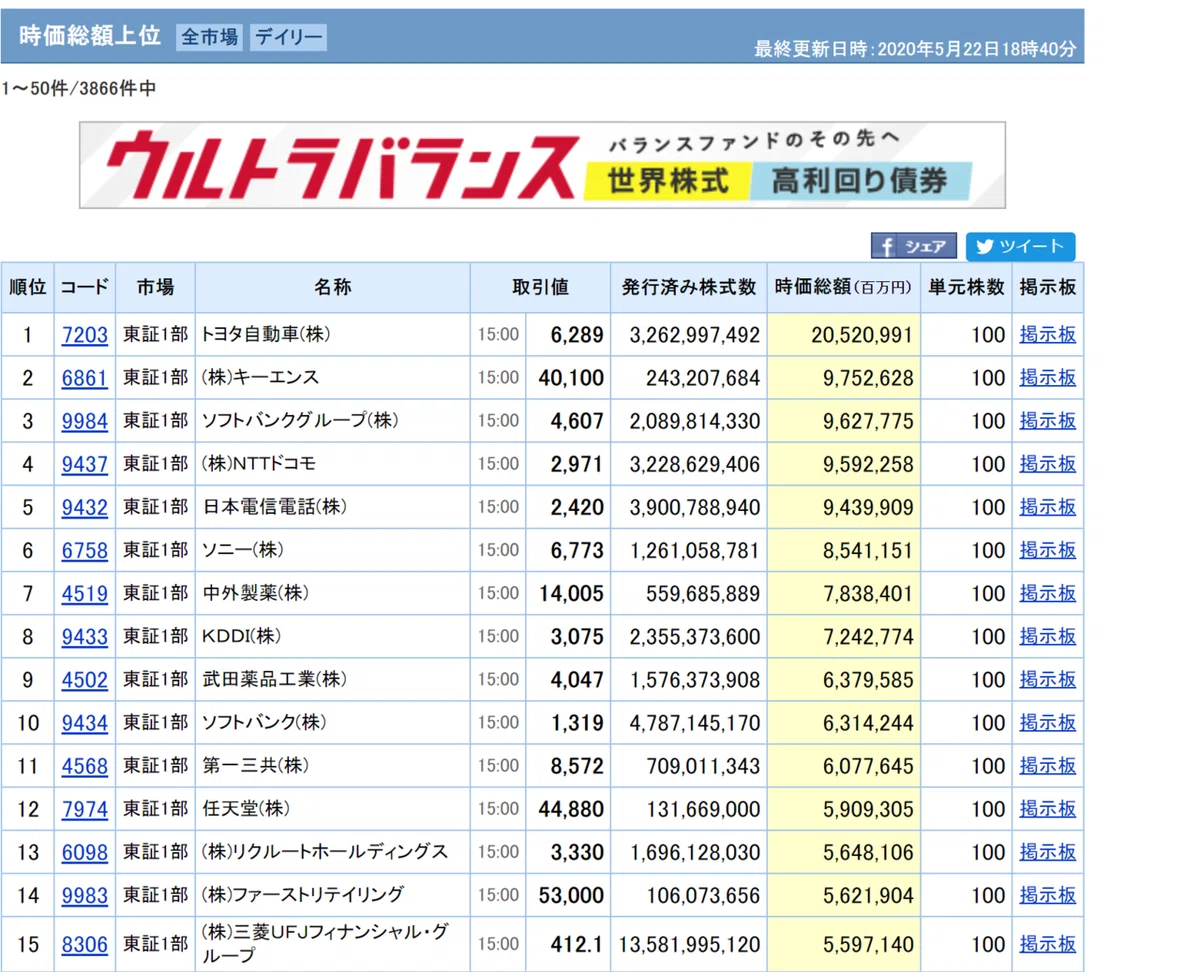Open stock code 6758 link
Screen dimensions: 1200x972
(85, 550)
